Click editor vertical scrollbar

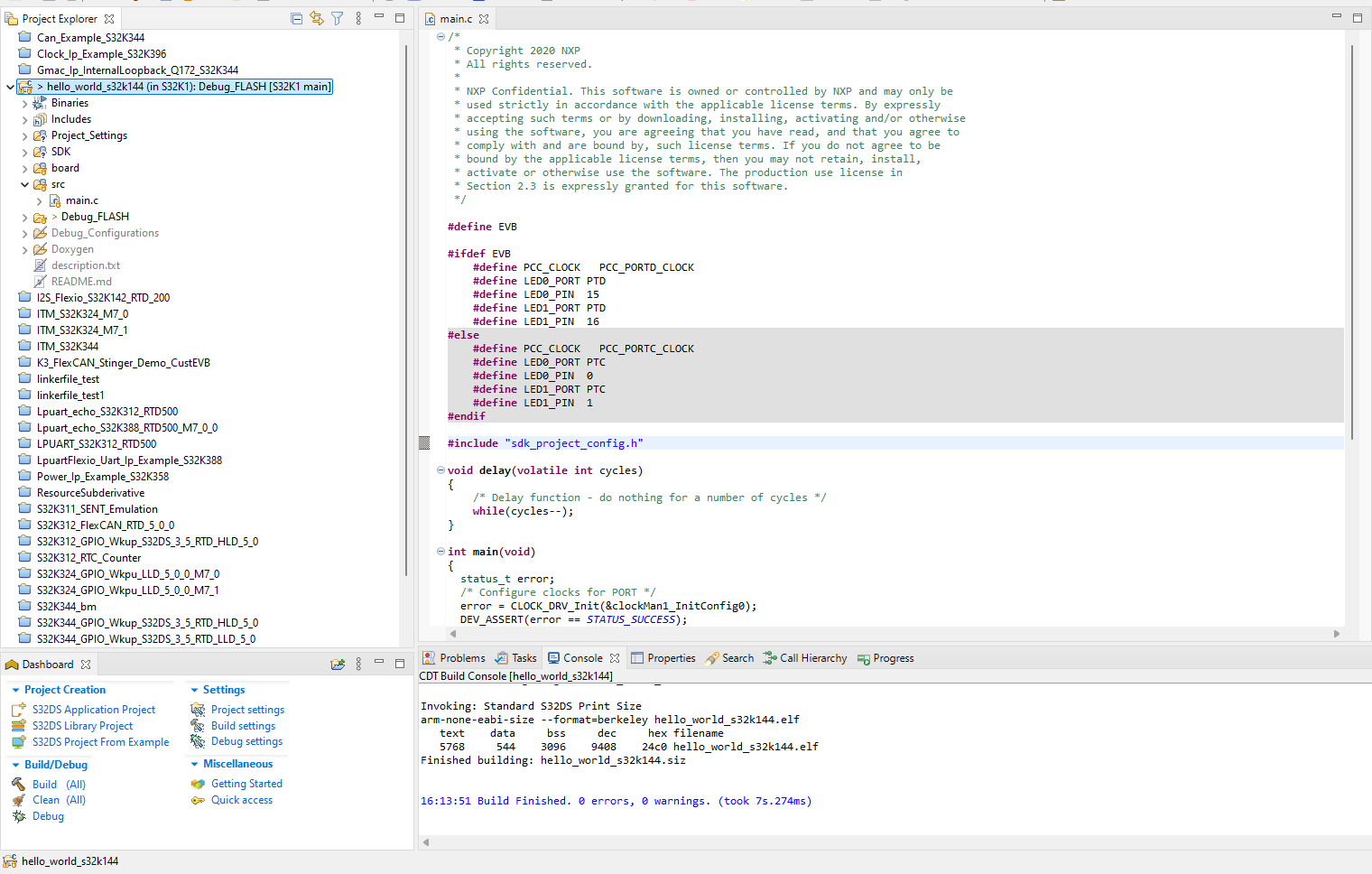pyautogui.click(x=1351, y=242)
